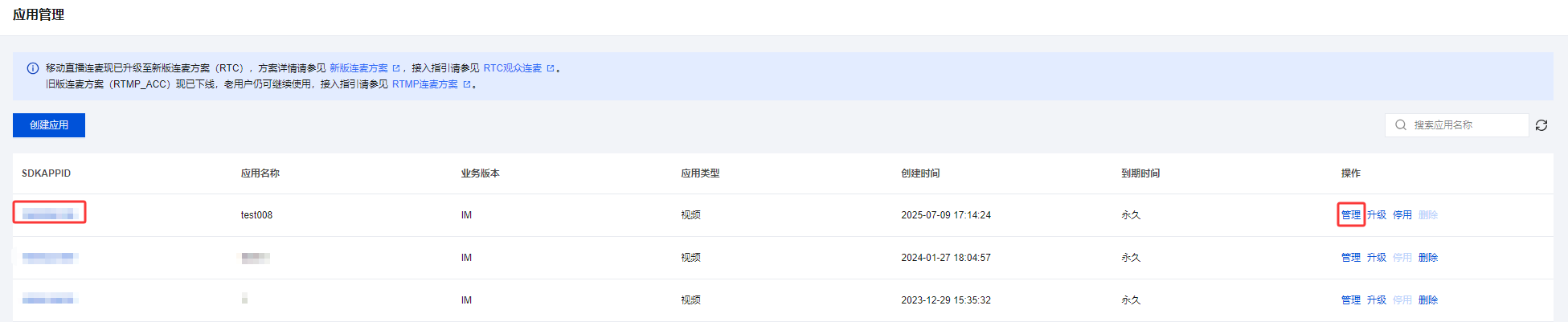Open the 新版连麦方案 link
The image size is (1568, 322).
pyautogui.click(x=358, y=68)
